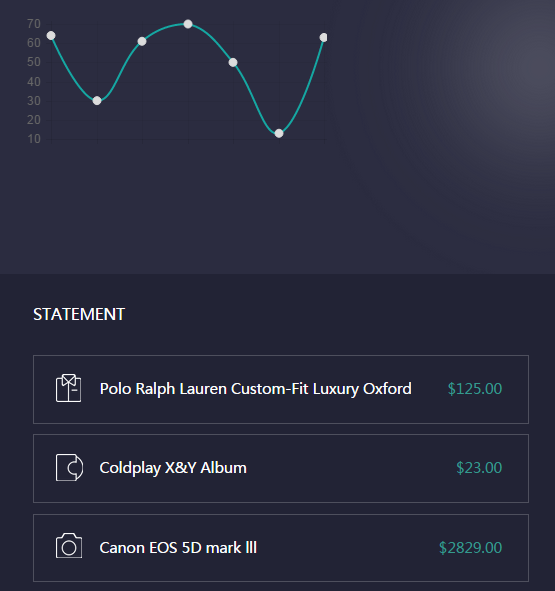Select the data point at value 50
555x591 pixels.
click(233, 63)
